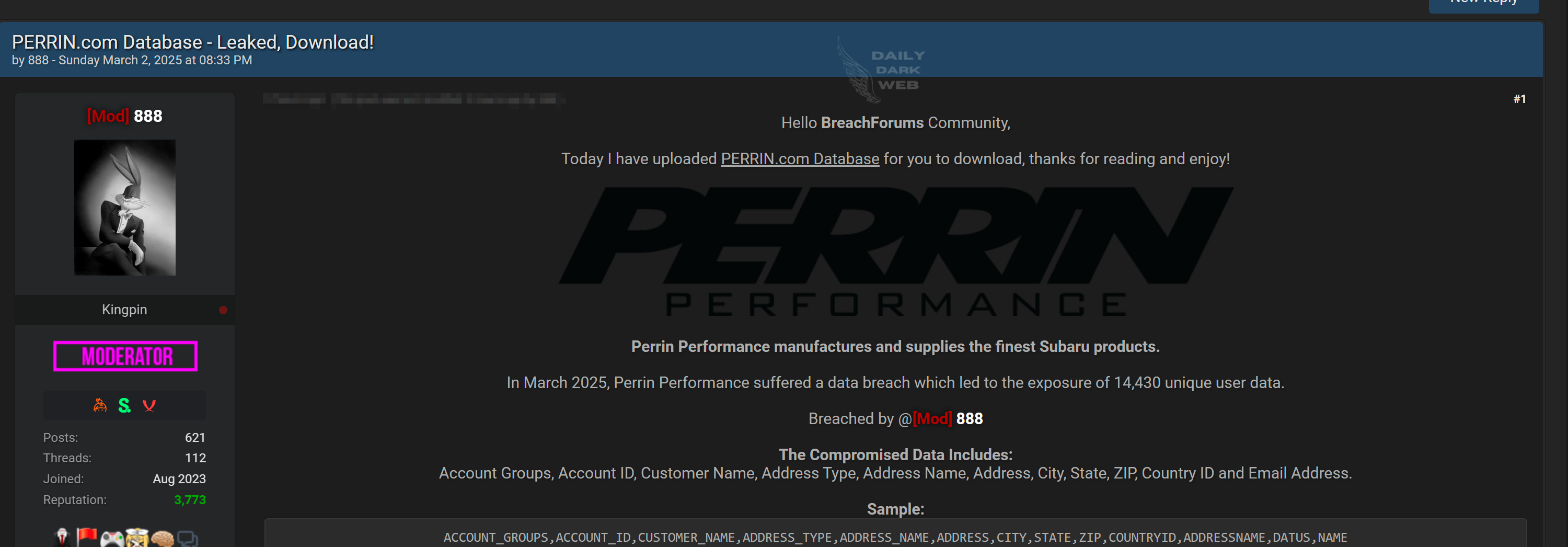Image resolution: width=1568 pixels, height=547 pixels.
Task: Click the suit and tie award badge
Action: click(62, 537)
